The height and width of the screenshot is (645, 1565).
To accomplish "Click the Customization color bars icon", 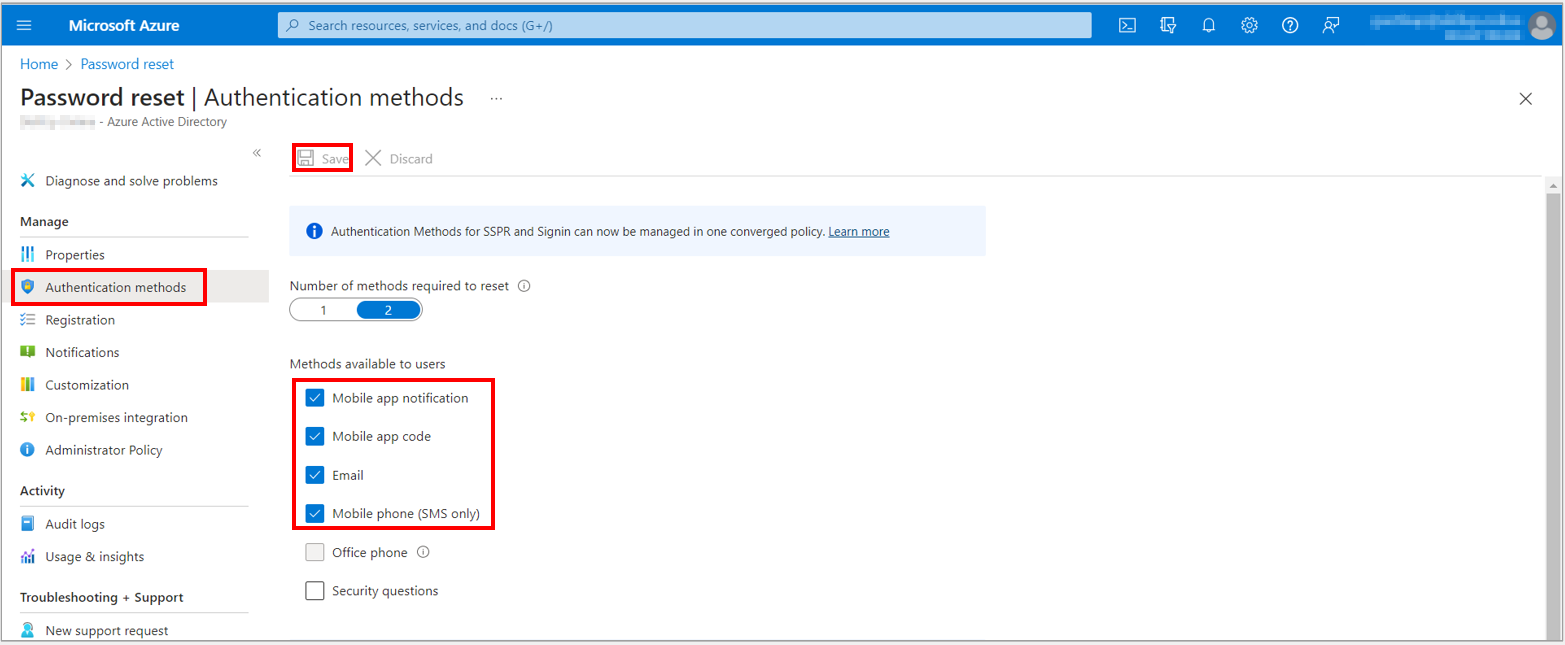I will [x=28, y=385].
